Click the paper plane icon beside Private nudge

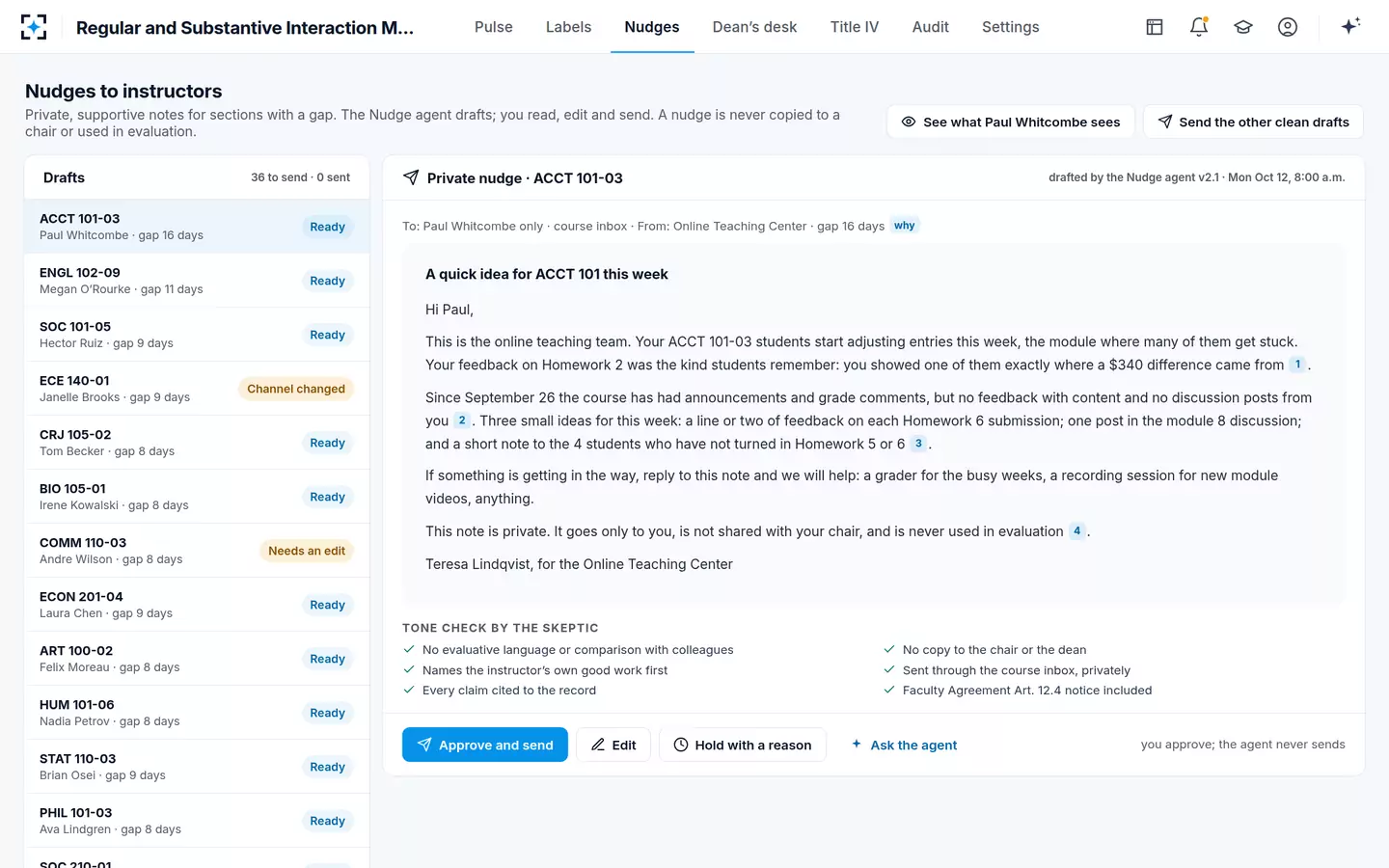click(x=411, y=177)
